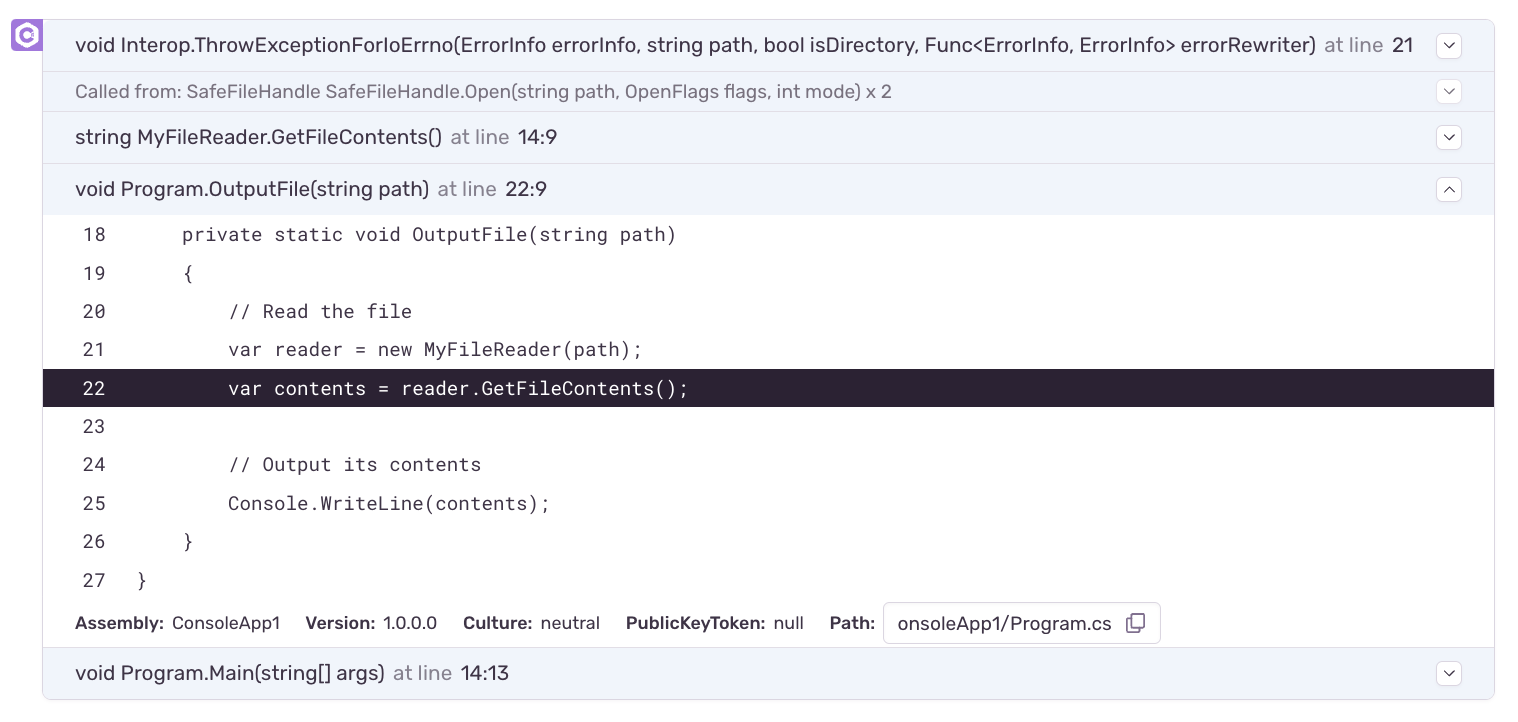Expand the SafeFileHandle.Open called-from row
Viewport: 1518px width, 722px height.
pyautogui.click(x=1449, y=91)
